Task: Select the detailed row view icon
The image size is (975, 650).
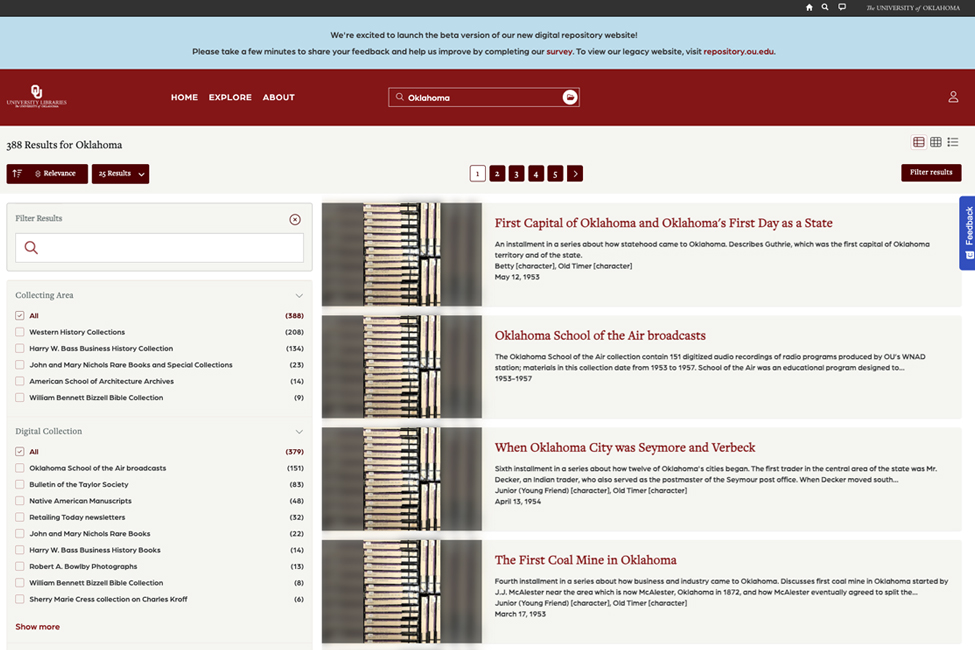Action: coord(918,141)
